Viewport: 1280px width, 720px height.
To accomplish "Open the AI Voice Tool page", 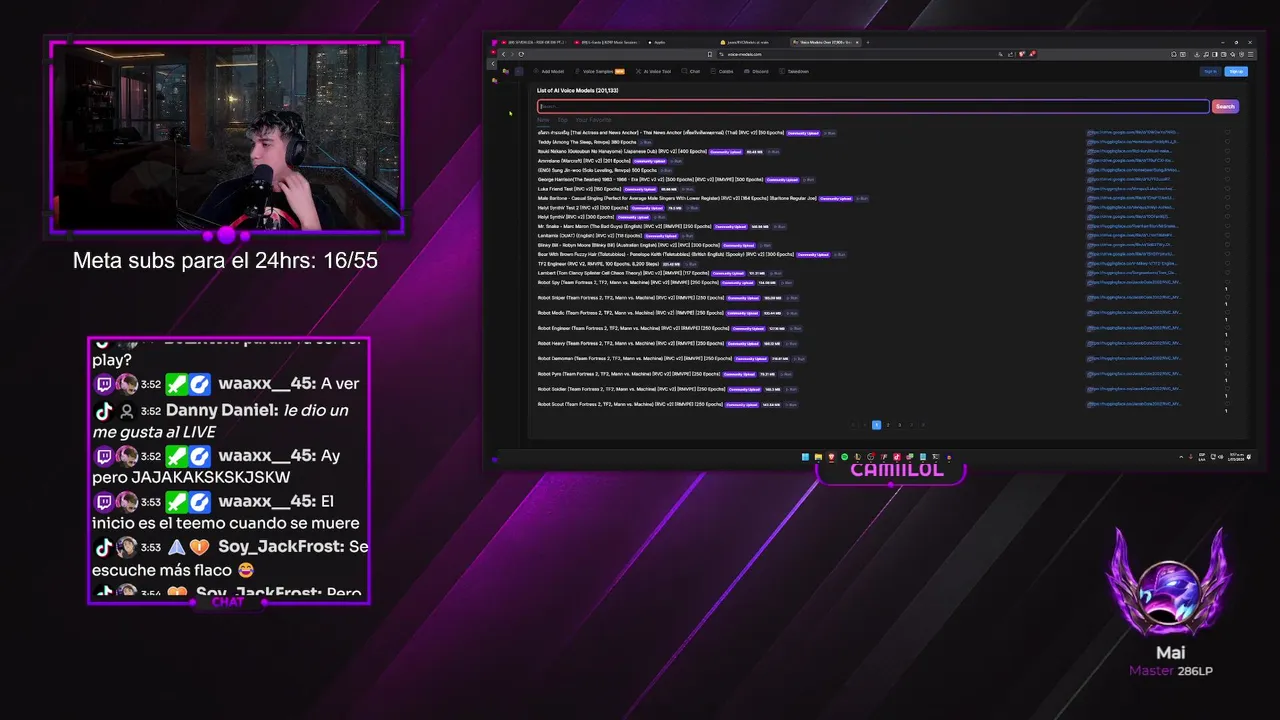I will [x=654, y=72].
